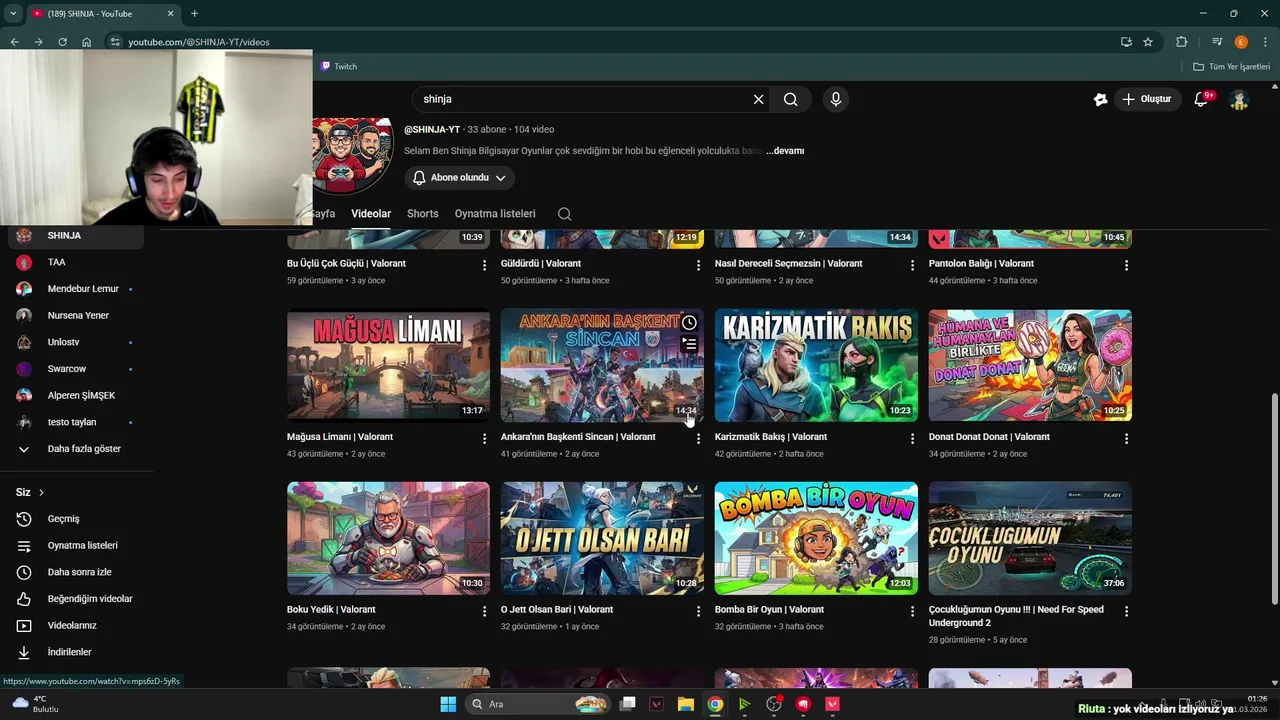Open the options menu for Donat Donat Donat
The width and height of the screenshot is (1280, 720).
click(x=1126, y=438)
